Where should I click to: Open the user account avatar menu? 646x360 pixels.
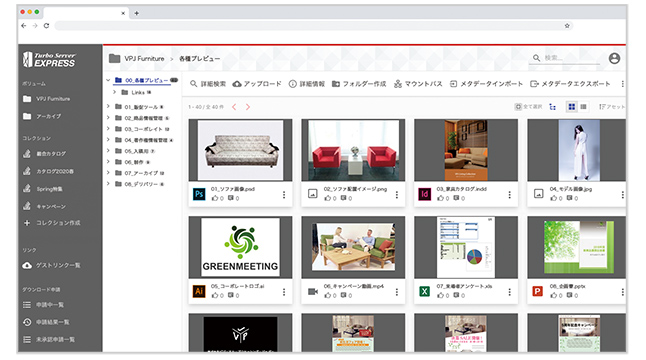click(614, 58)
